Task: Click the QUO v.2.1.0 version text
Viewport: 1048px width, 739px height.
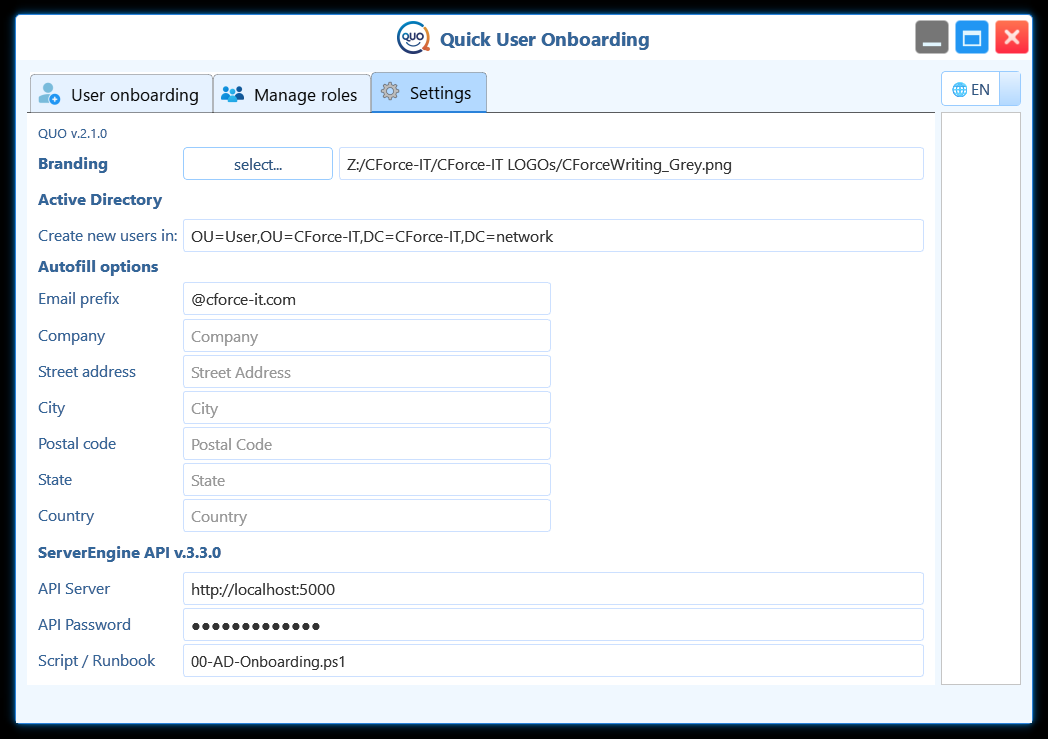Action: [x=72, y=134]
